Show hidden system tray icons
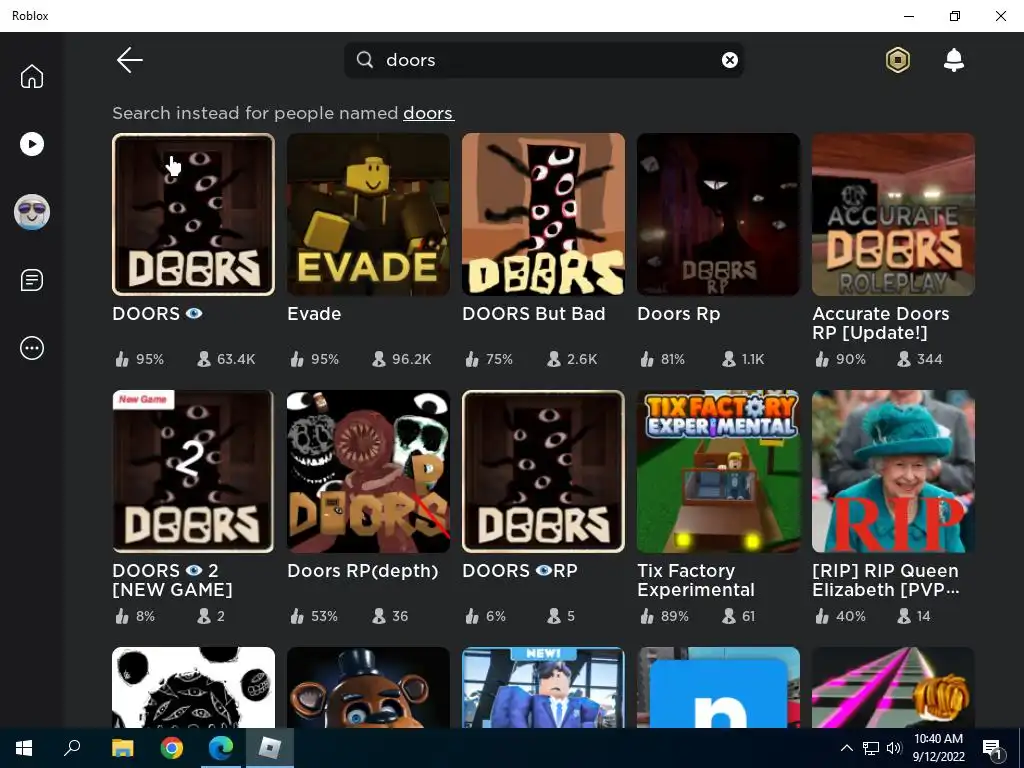Screen dimensions: 1024x768 [846, 748]
